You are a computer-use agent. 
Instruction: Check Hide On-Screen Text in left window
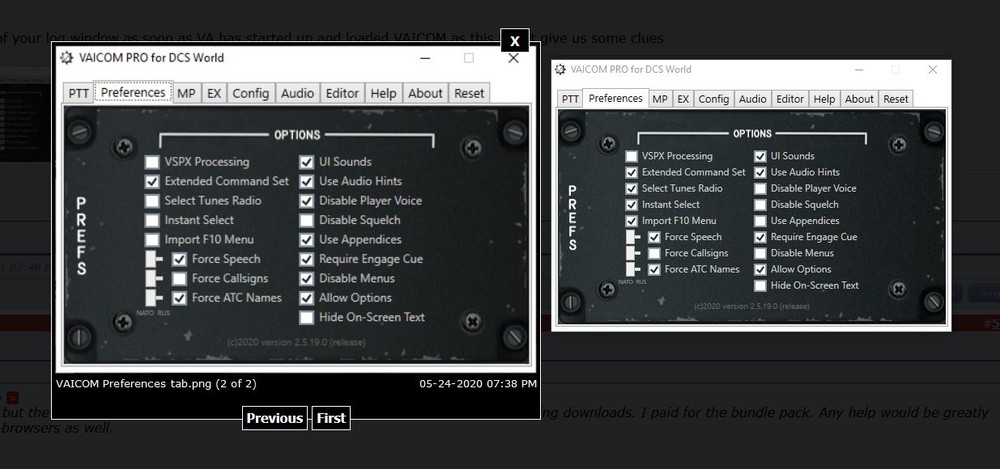coord(307,317)
